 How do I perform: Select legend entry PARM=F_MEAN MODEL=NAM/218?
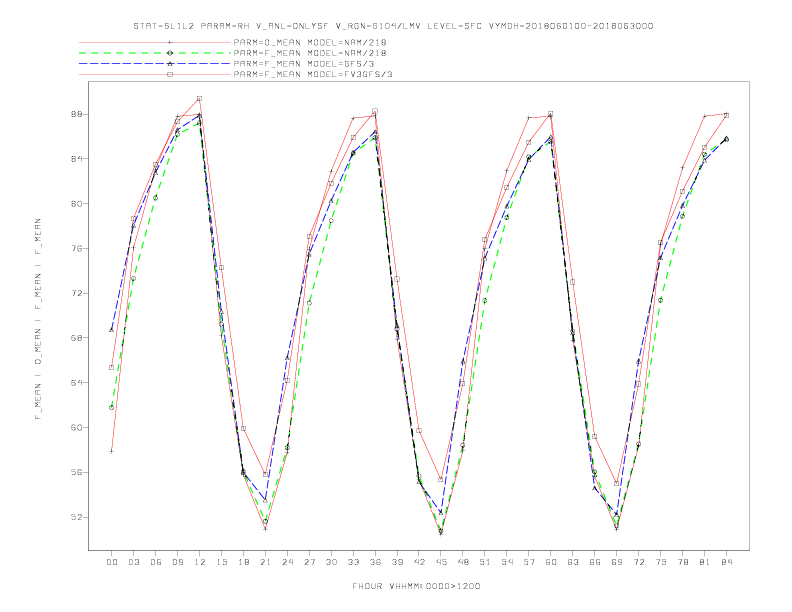click(310, 53)
